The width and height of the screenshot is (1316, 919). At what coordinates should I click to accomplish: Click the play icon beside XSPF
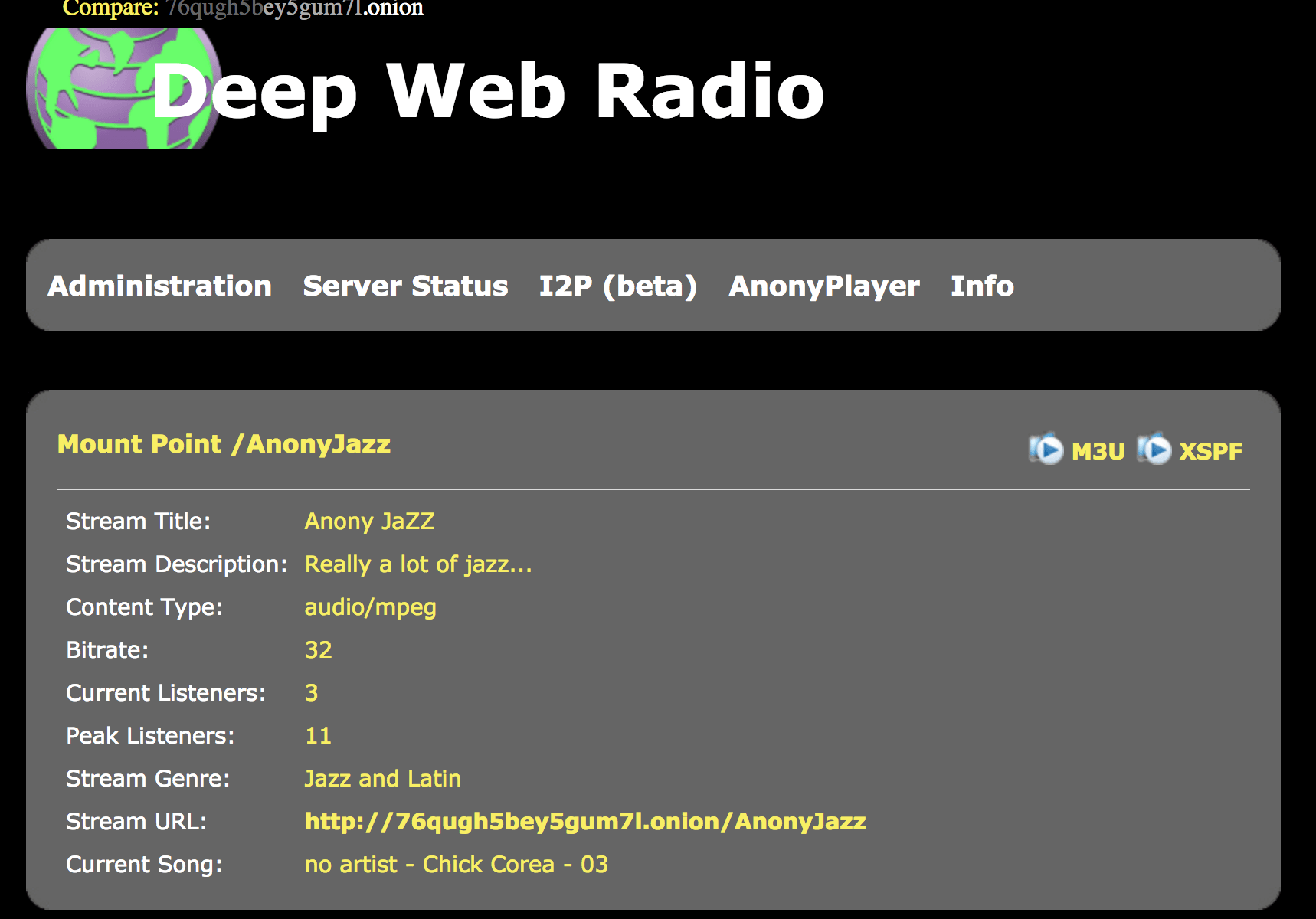(1154, 450)
